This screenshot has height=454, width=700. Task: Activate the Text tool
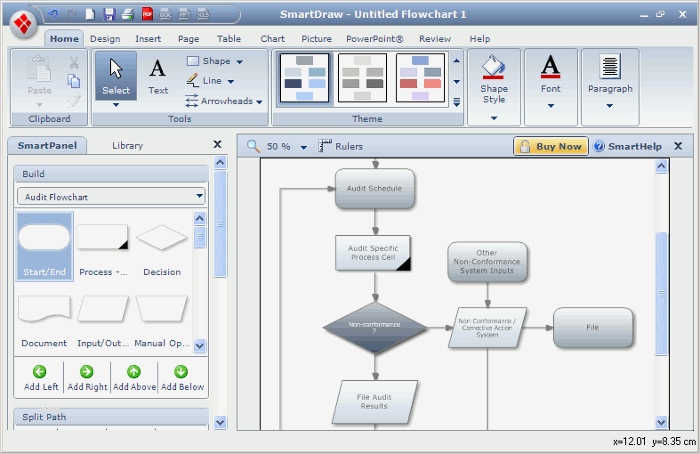coord(158,77)
